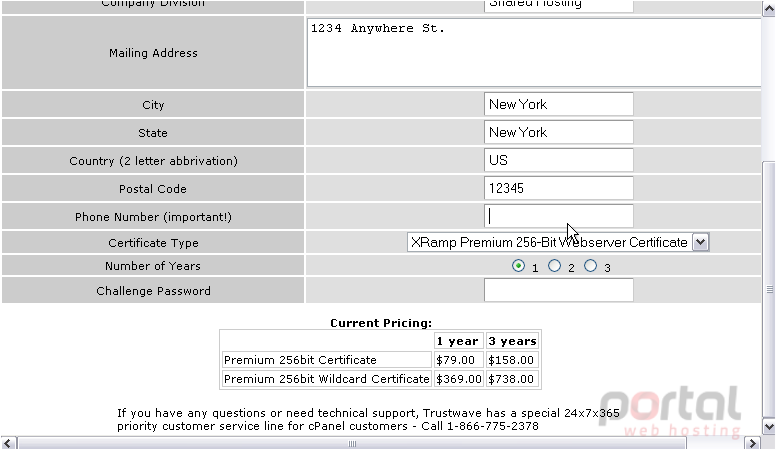Click the Phone Number (important!) label

pos(153,217)
